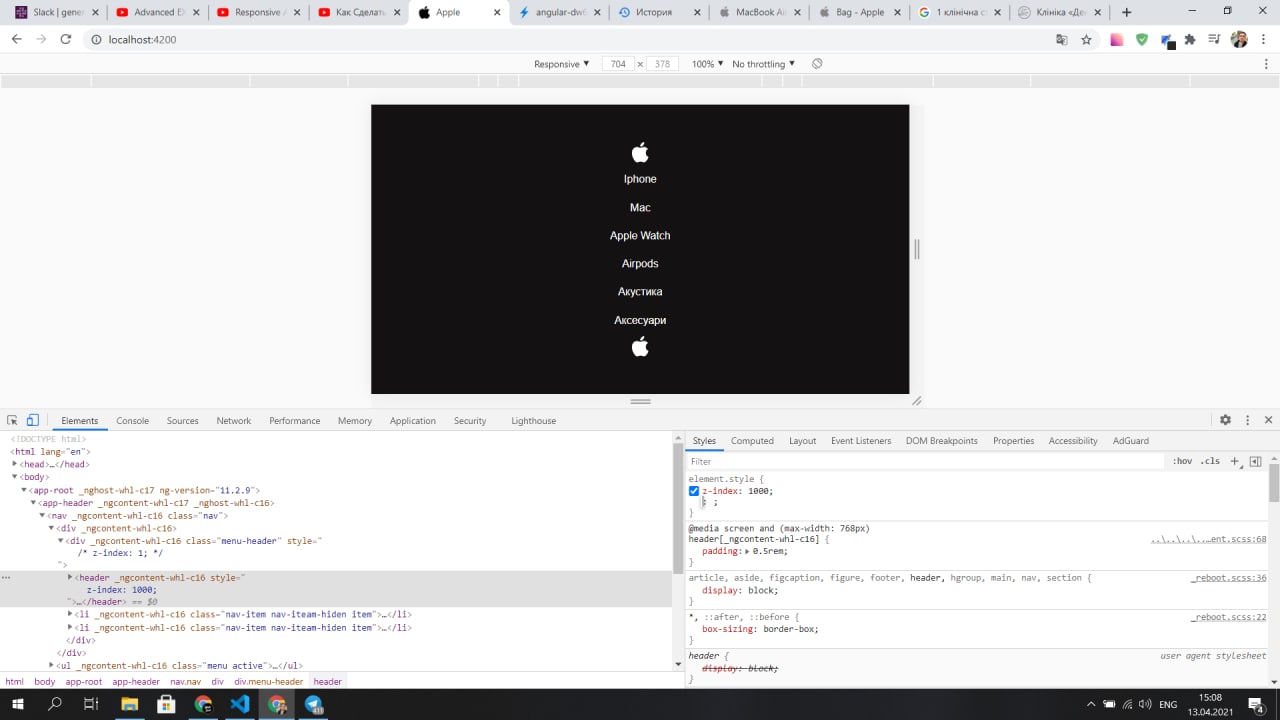1280x720 pixels.
Task: Toggle computed styles sidebar icon
Action: 1255,461
